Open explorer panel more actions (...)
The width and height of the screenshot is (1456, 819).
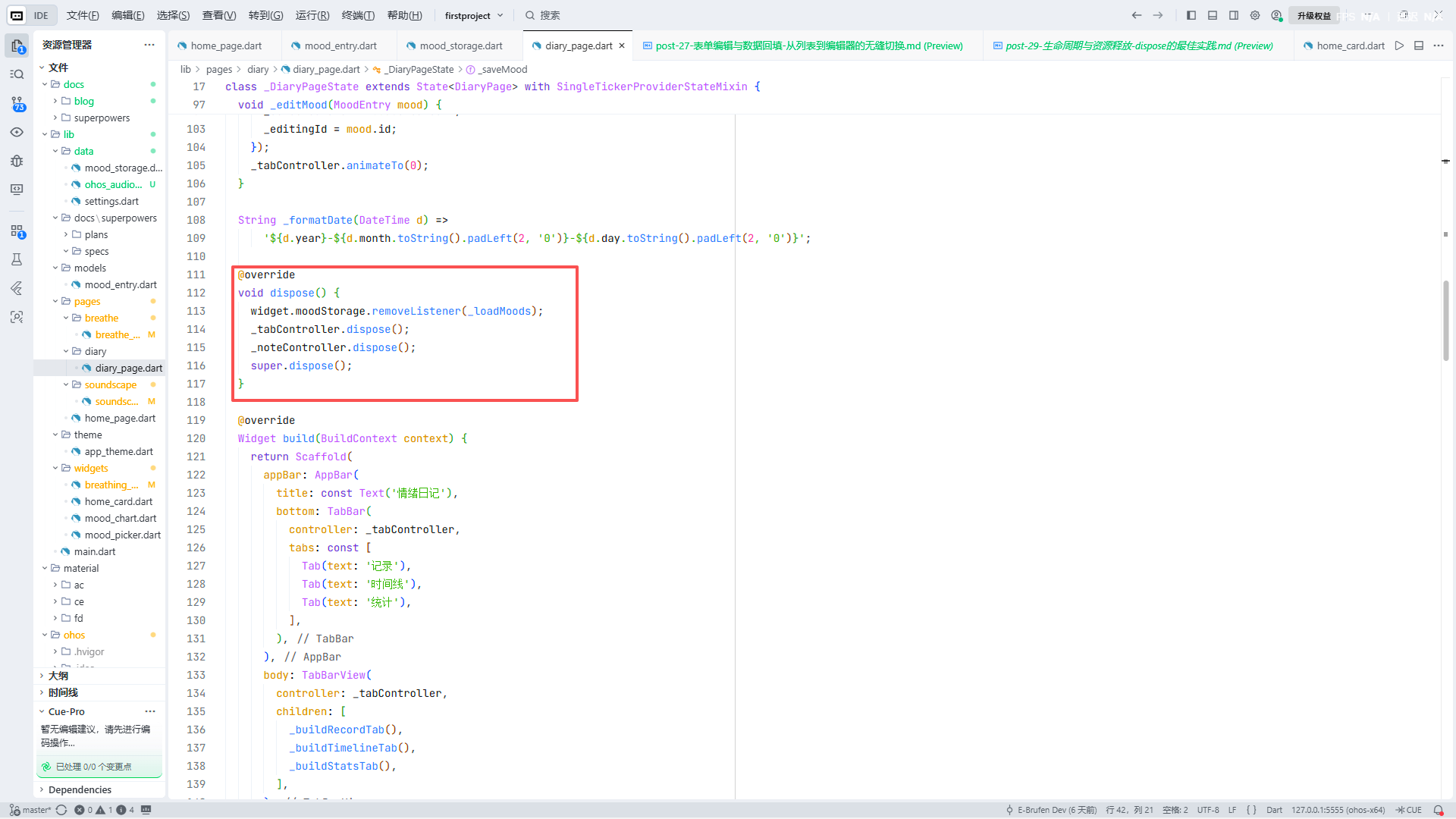(x=149, y=45)
